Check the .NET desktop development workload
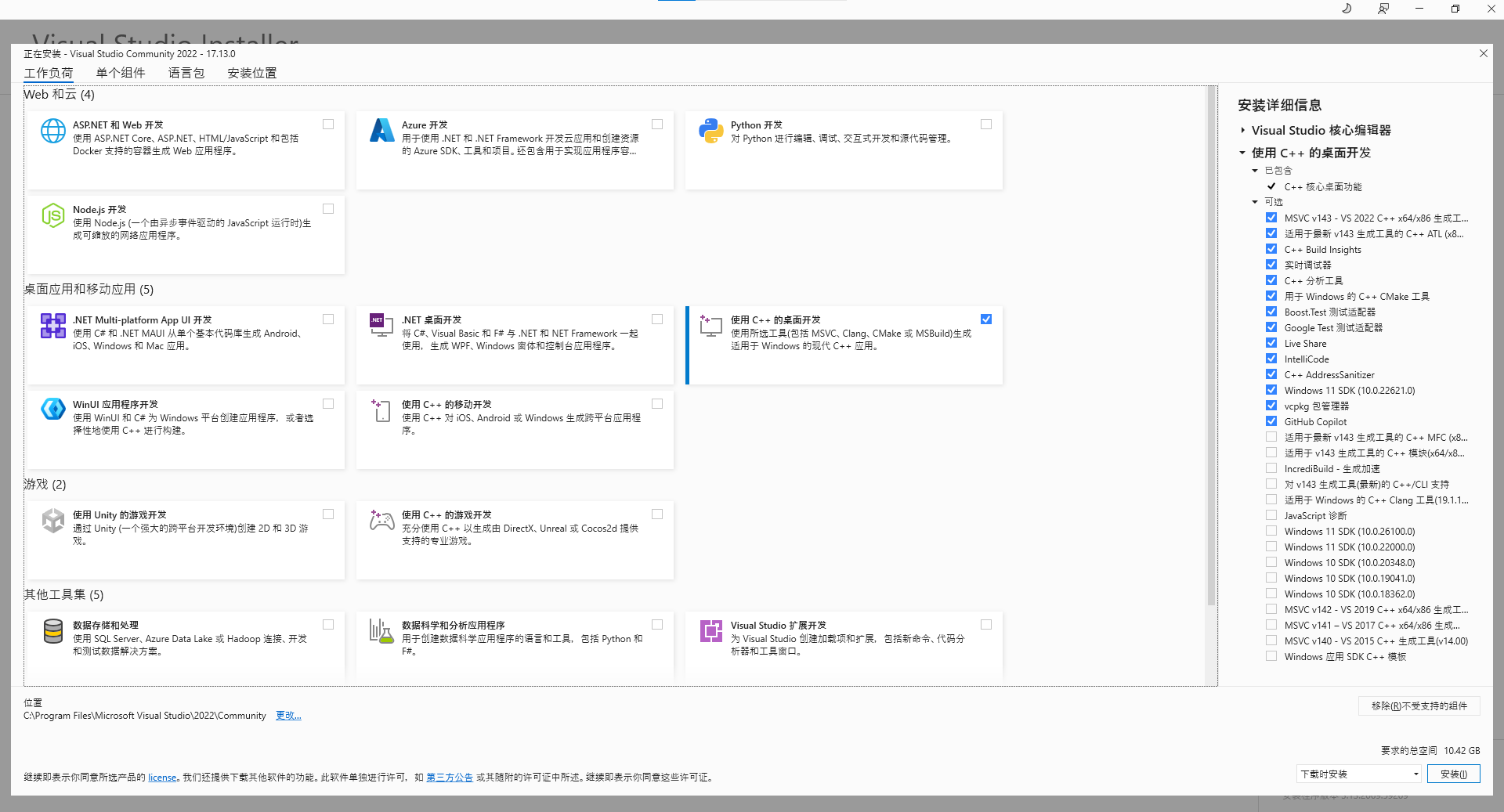Screen dimensions: 1504x812 point(657,319)
